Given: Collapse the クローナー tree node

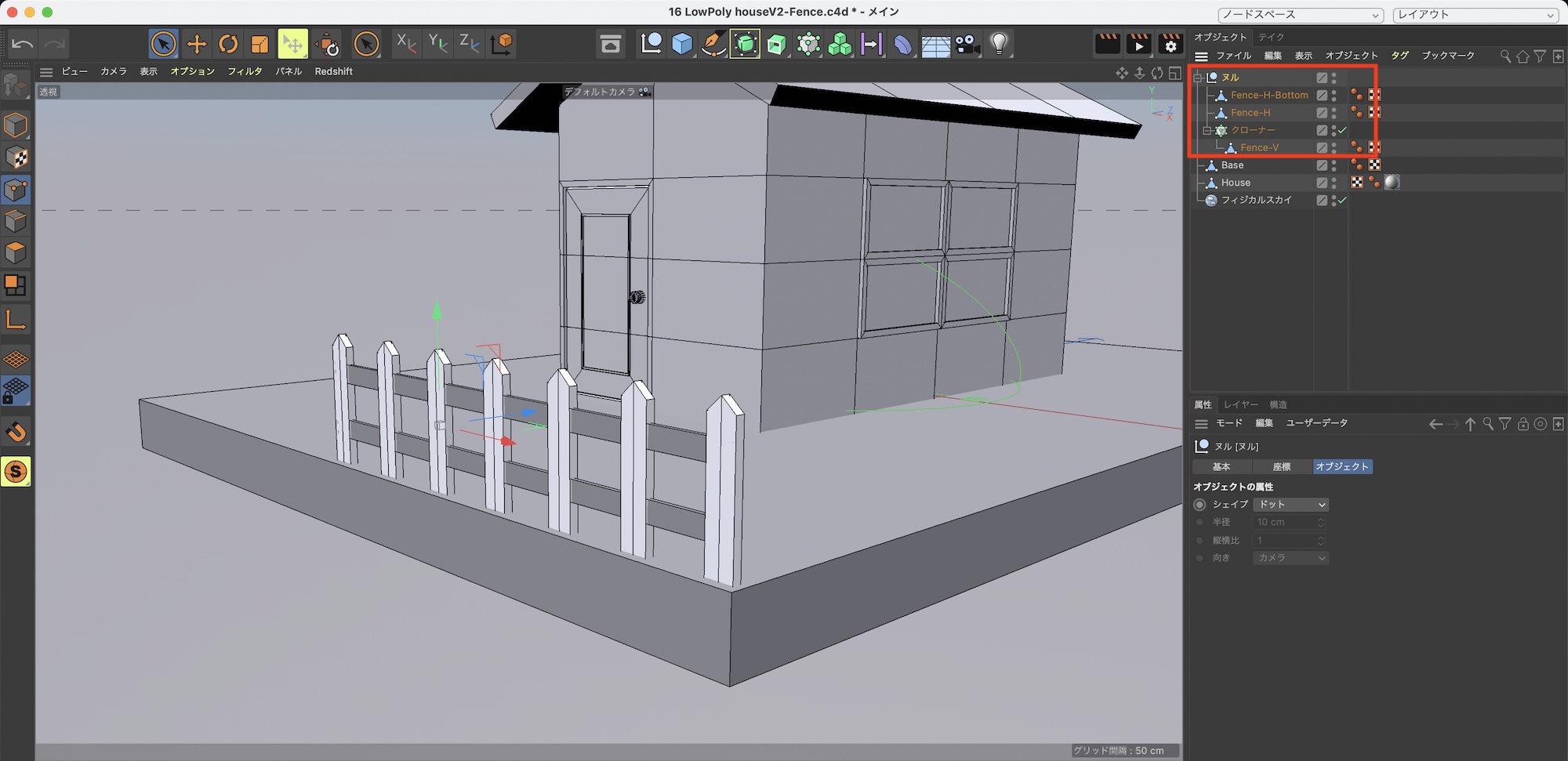Looking at the screenshot, I should click(1207, 130).
